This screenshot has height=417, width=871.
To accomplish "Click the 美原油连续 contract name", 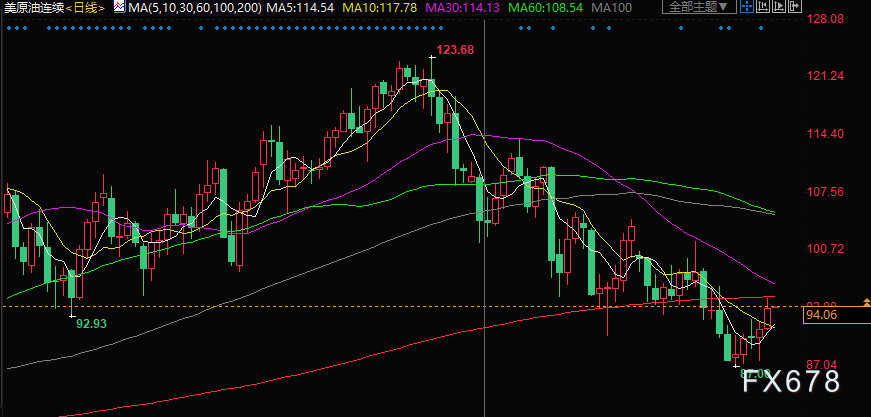I will tap(33, 7).
